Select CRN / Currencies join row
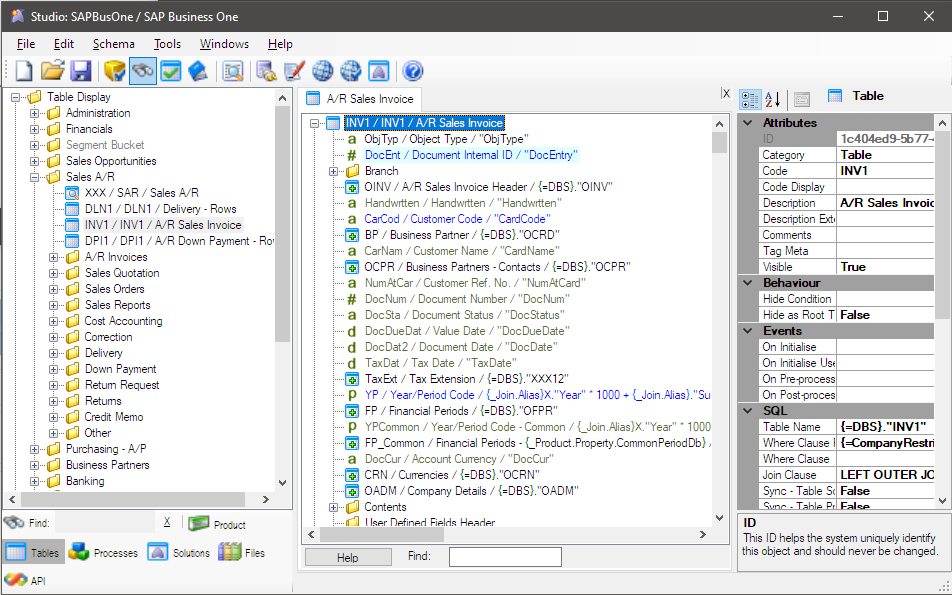The image size is (952, 595). point(452,475)
